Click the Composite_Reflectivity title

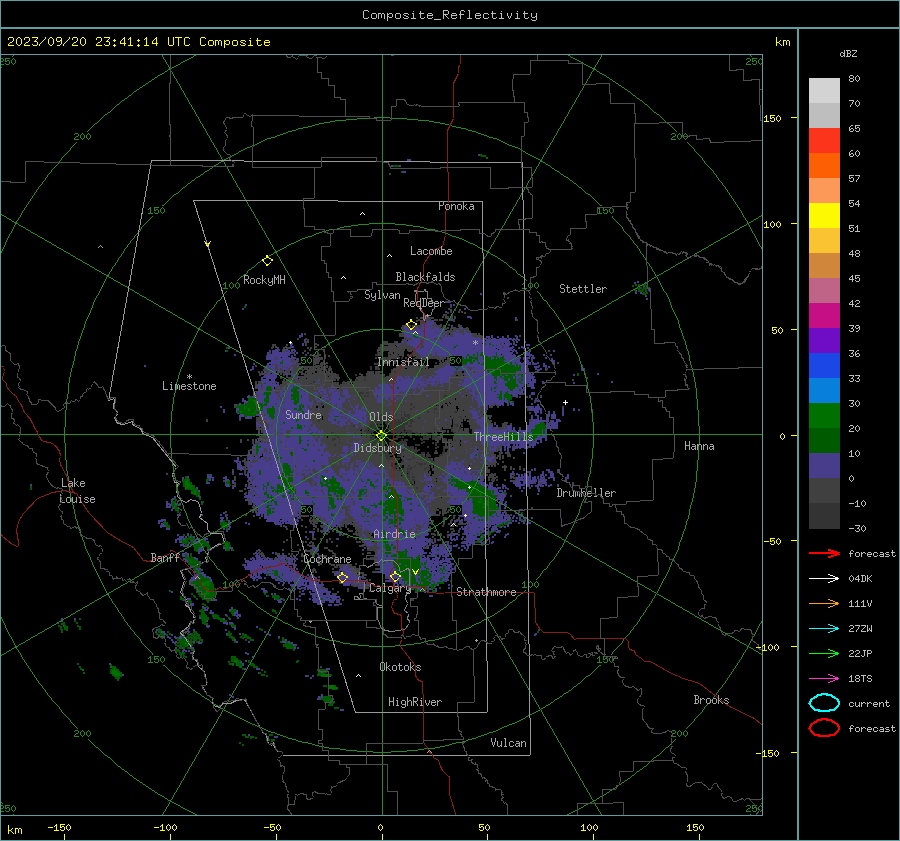pos(450,15)
